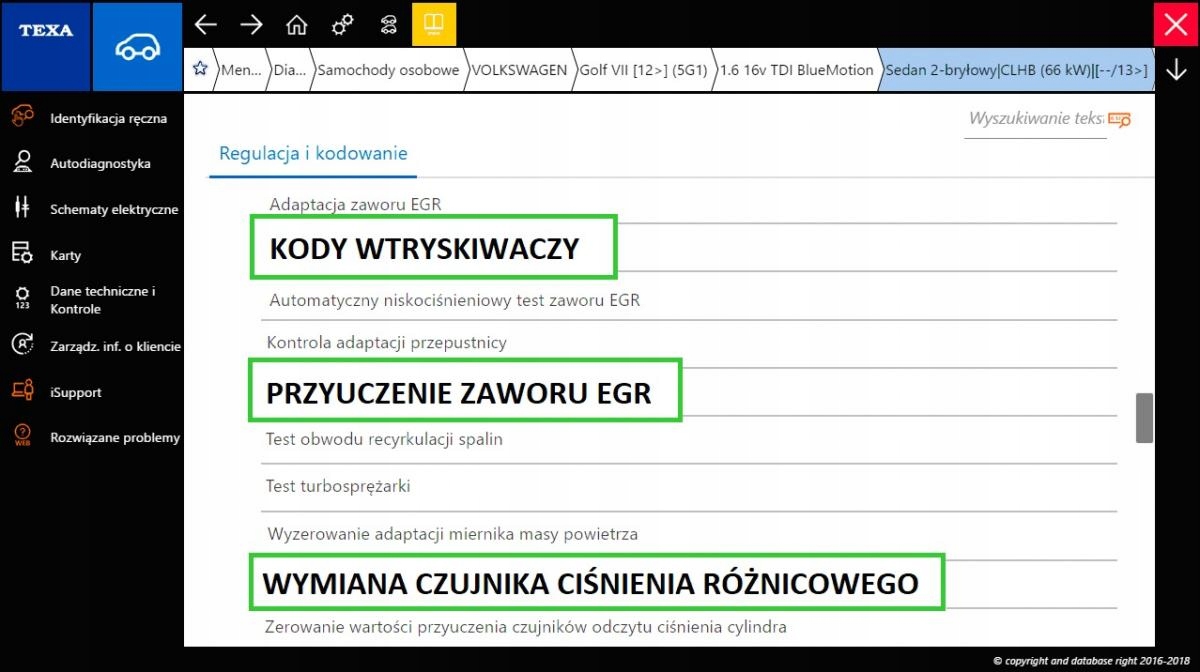Click the Identyfikacja ręczna sidebar icon
This screenshot has height=672, width=1200.
pos(22,118)
